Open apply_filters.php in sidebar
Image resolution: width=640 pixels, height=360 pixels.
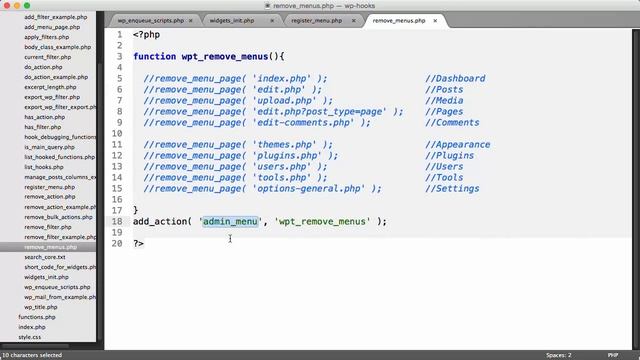(x=47, y=37)
